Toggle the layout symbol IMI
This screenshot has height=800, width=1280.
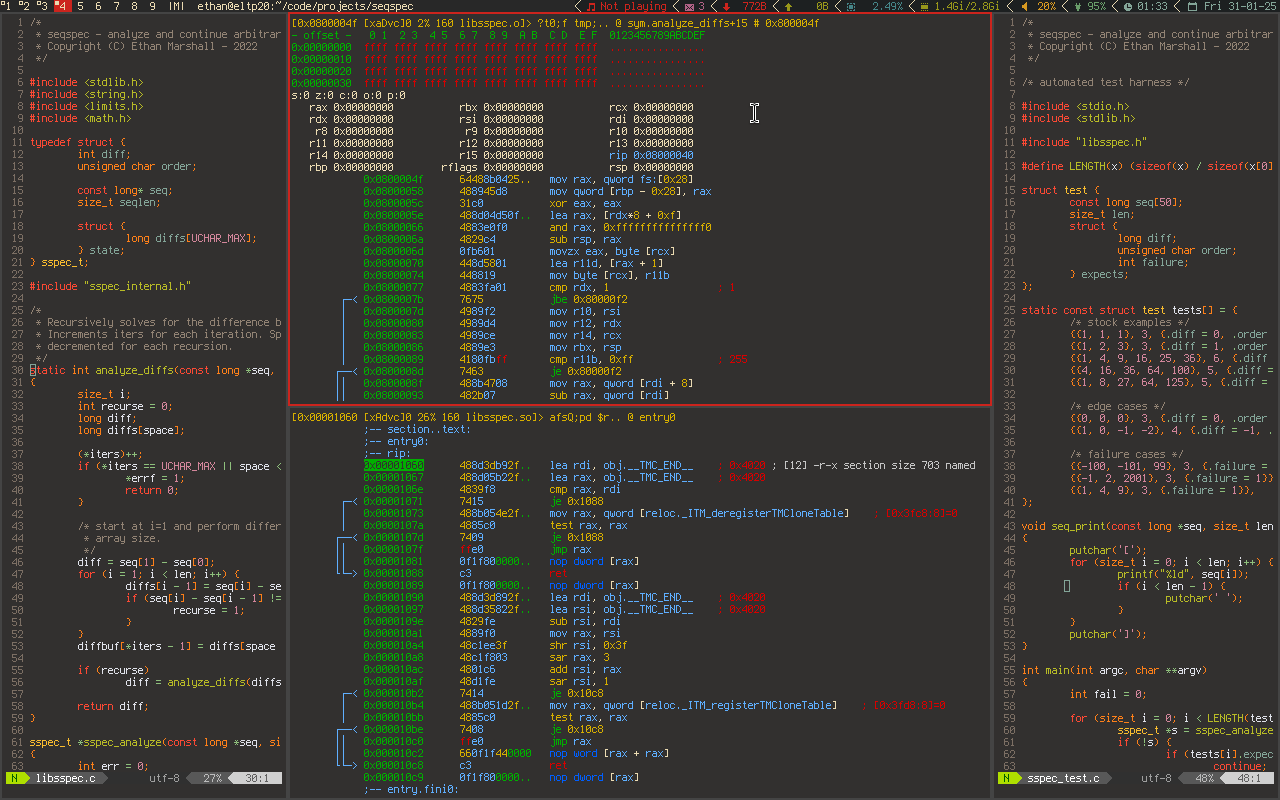pos(177,6)
